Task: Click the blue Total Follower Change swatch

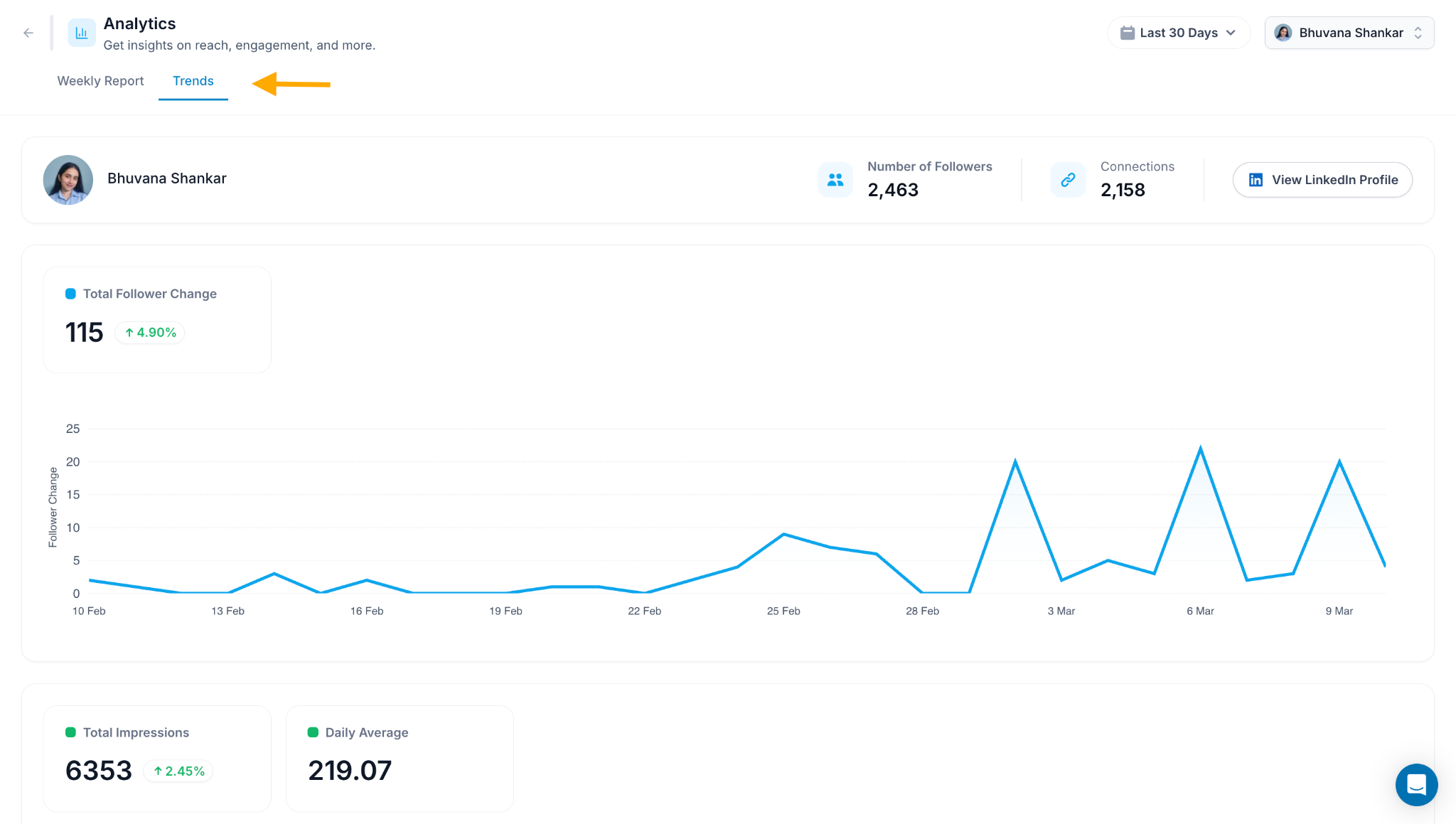Action: coord(70,294)
